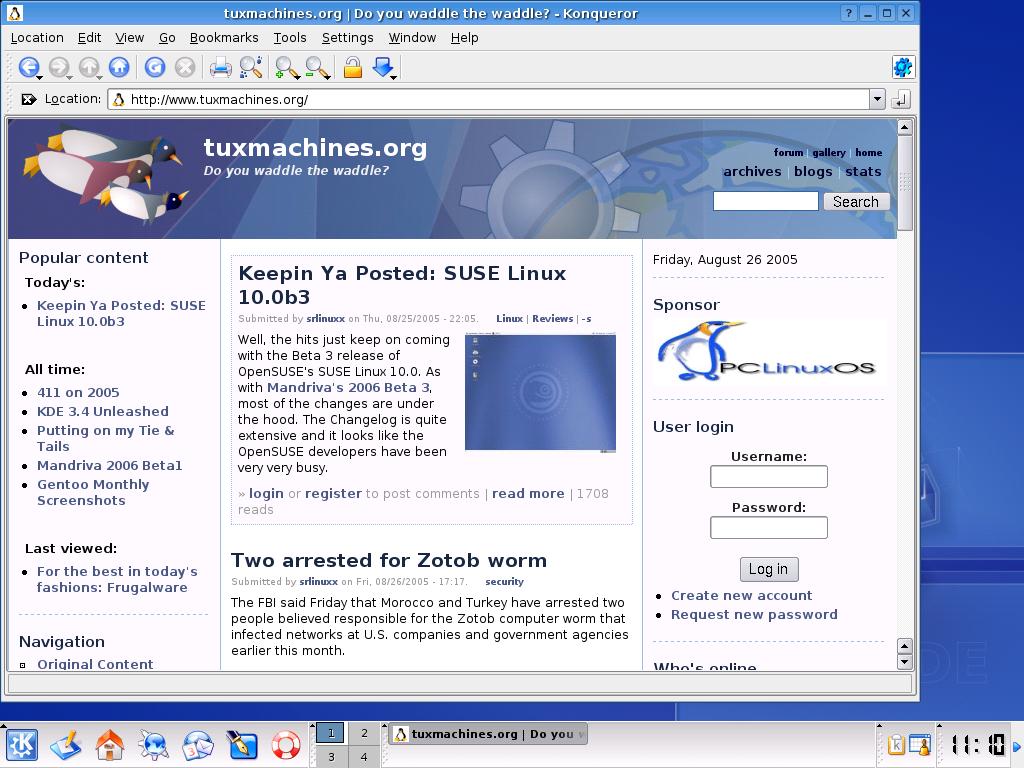The width and height of the screenshot is (1024, 768).
Task: Open the 'blogs' header link
Action: point(813,172)
